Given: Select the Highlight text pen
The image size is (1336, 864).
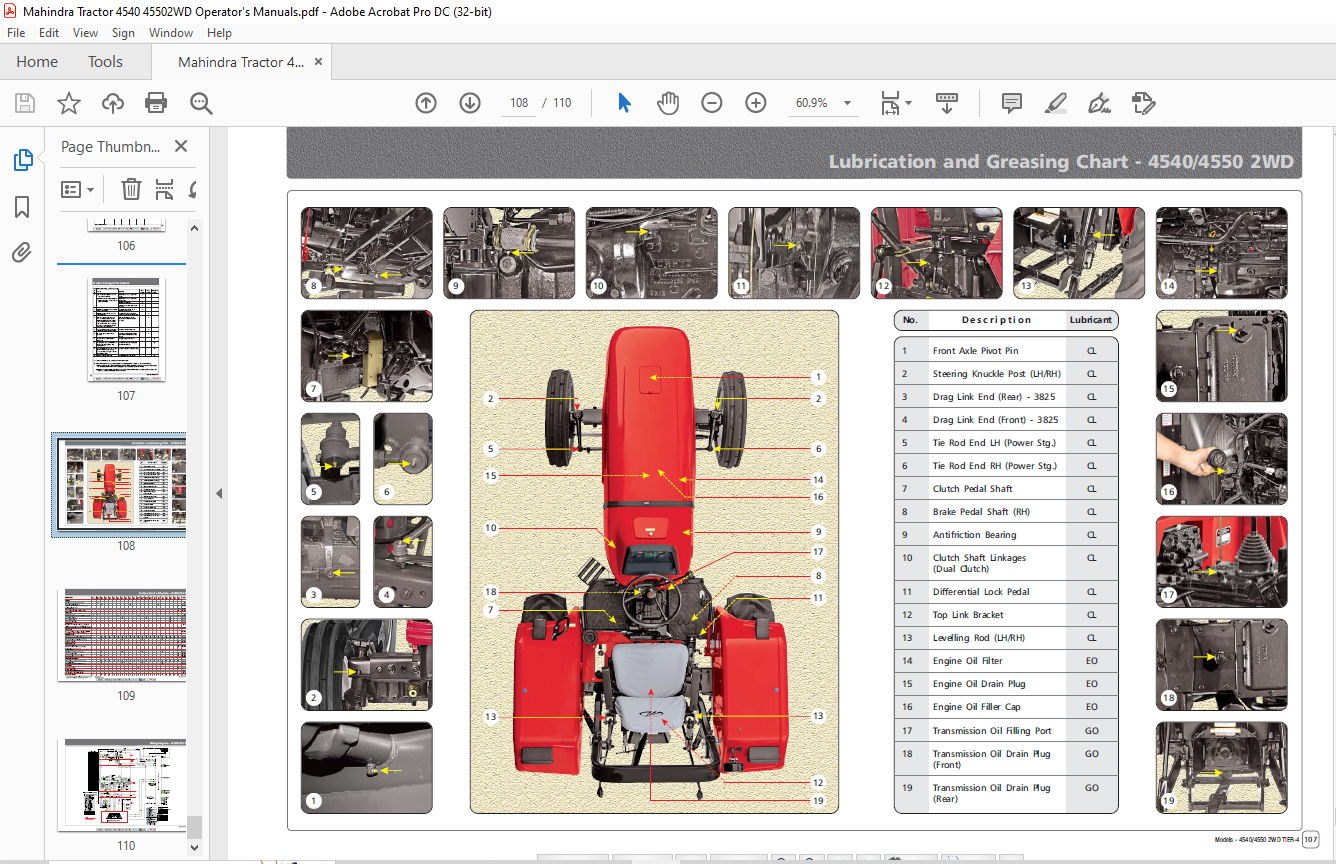Looking at the screenshot, I should [x=1055, y=103].
